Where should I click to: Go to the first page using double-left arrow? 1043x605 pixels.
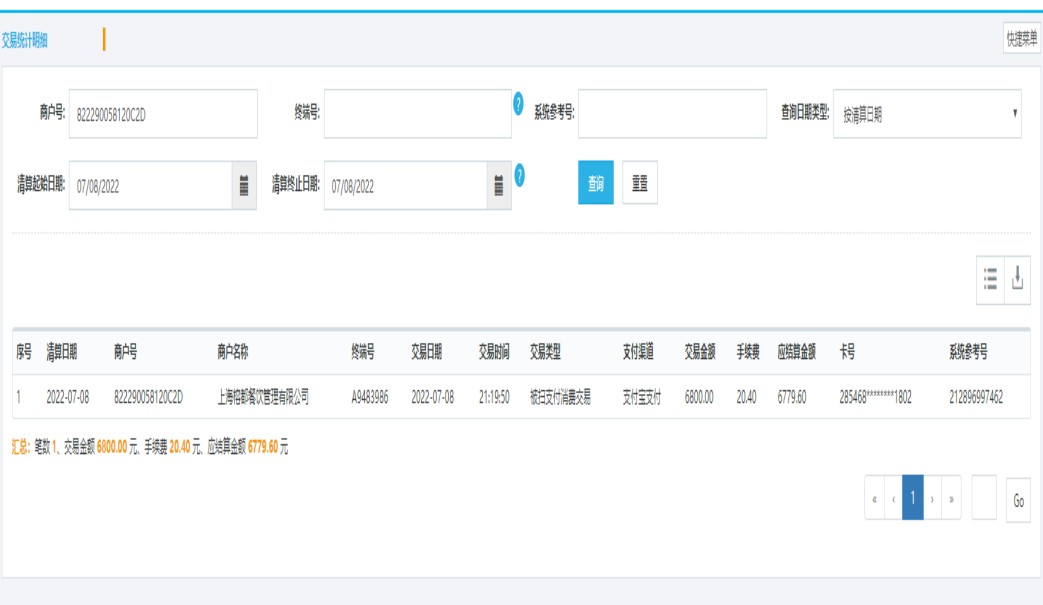coord(875,498)
